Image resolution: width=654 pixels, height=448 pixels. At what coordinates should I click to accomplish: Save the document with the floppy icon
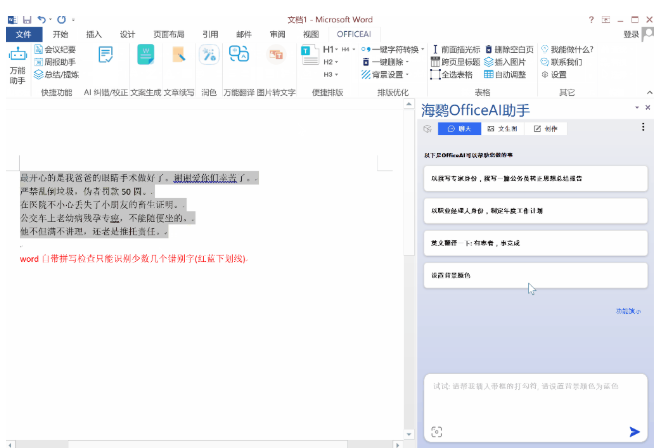(x=27, y=20)
